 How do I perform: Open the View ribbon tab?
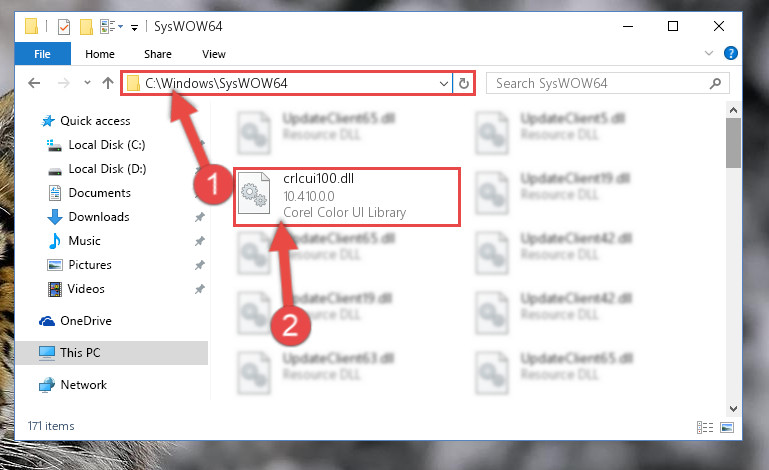point(214,54)
